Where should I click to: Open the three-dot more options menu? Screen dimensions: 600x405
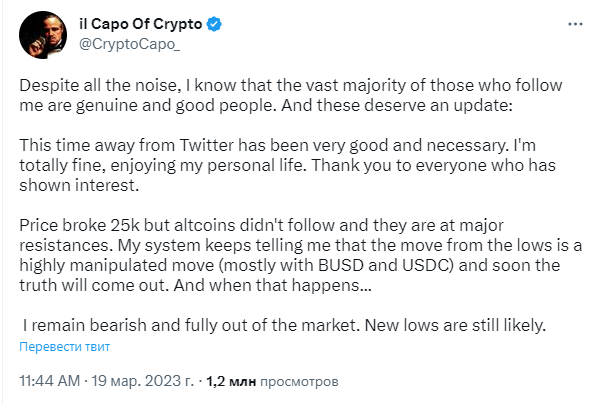(570, 22)
